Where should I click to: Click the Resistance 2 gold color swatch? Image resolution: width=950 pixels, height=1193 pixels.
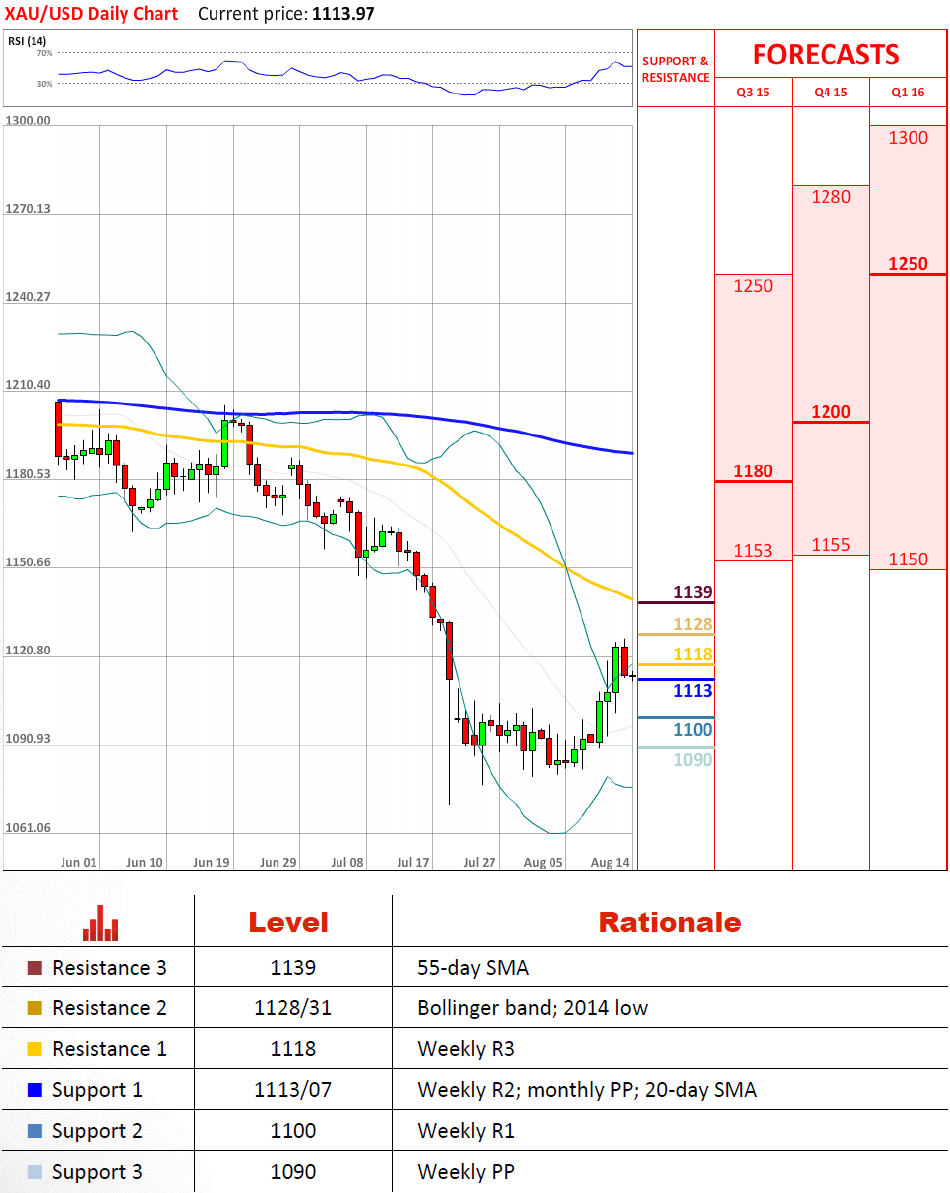34,1008
